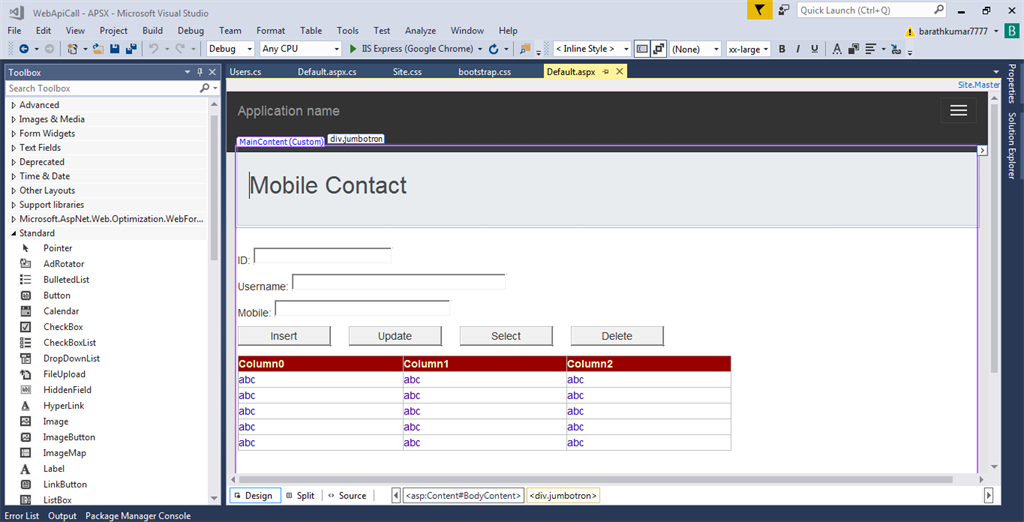Click the account avatar 'B' icon
Viewport: 1024px width, 522px height.
pyautogui.click(x=1012, y=31)
